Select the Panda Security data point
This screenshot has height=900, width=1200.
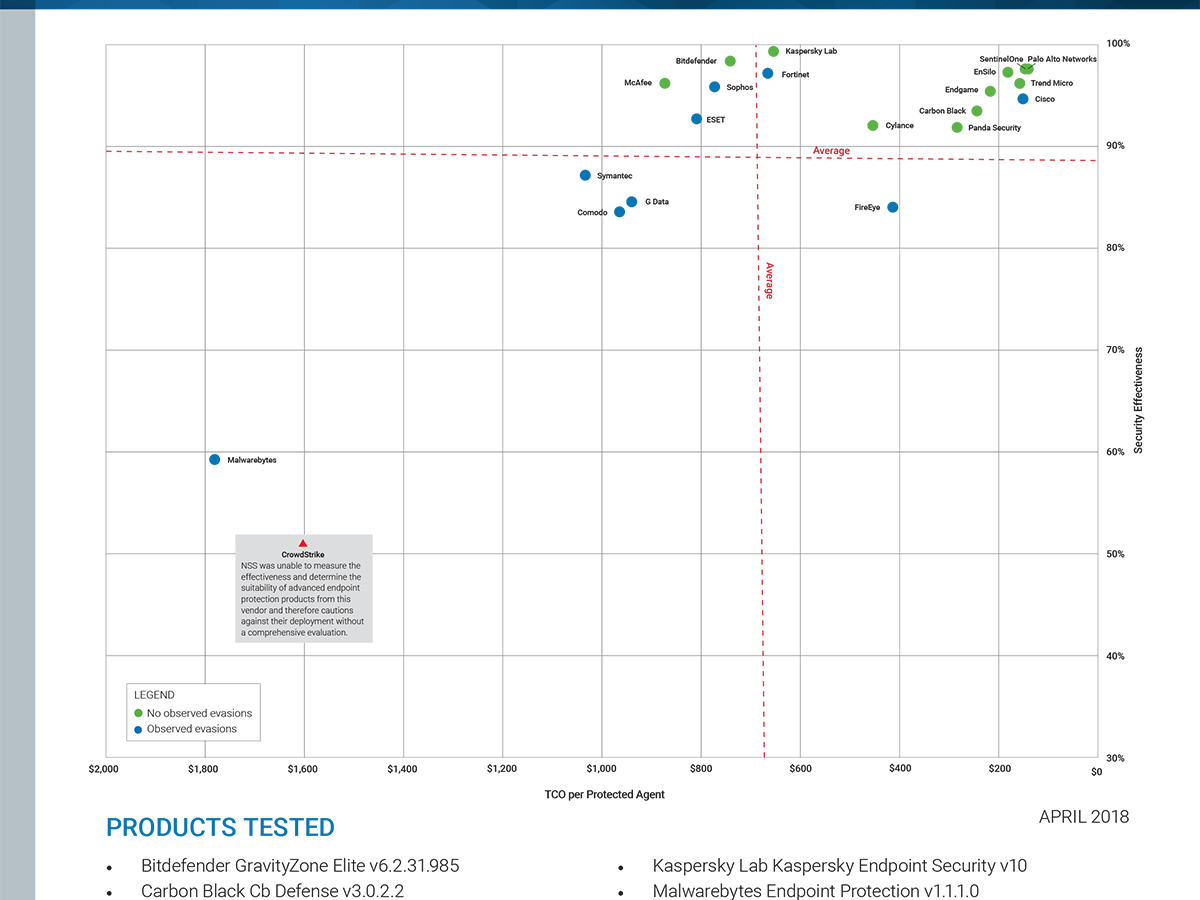point(957,127)
